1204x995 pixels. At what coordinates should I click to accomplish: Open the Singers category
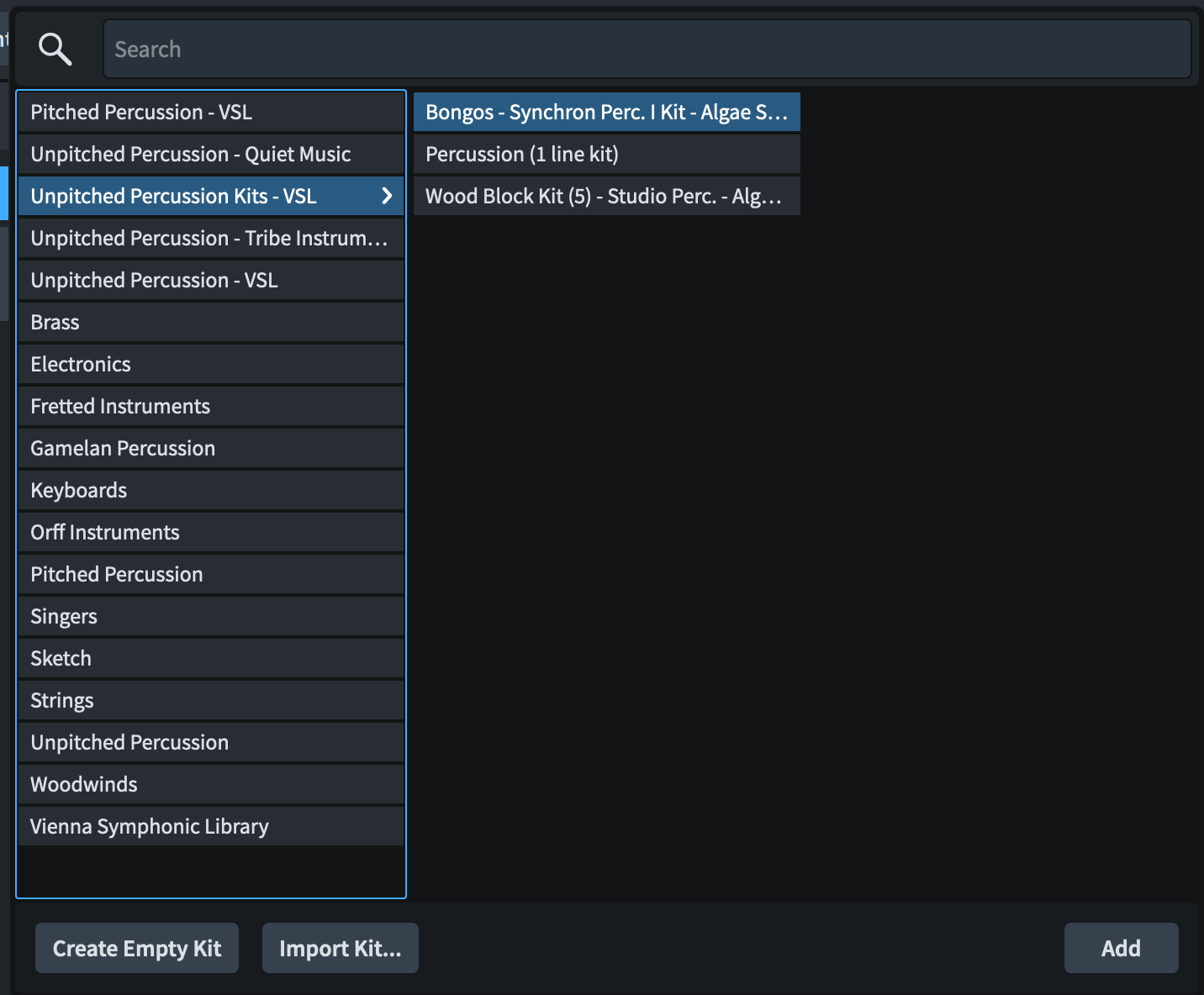(210, 616)
